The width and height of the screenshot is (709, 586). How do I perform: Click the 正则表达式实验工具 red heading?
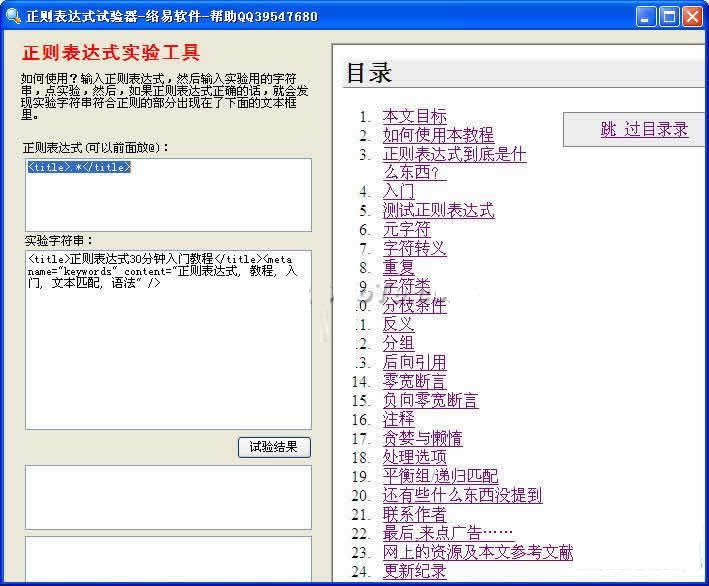coord(111,52)
